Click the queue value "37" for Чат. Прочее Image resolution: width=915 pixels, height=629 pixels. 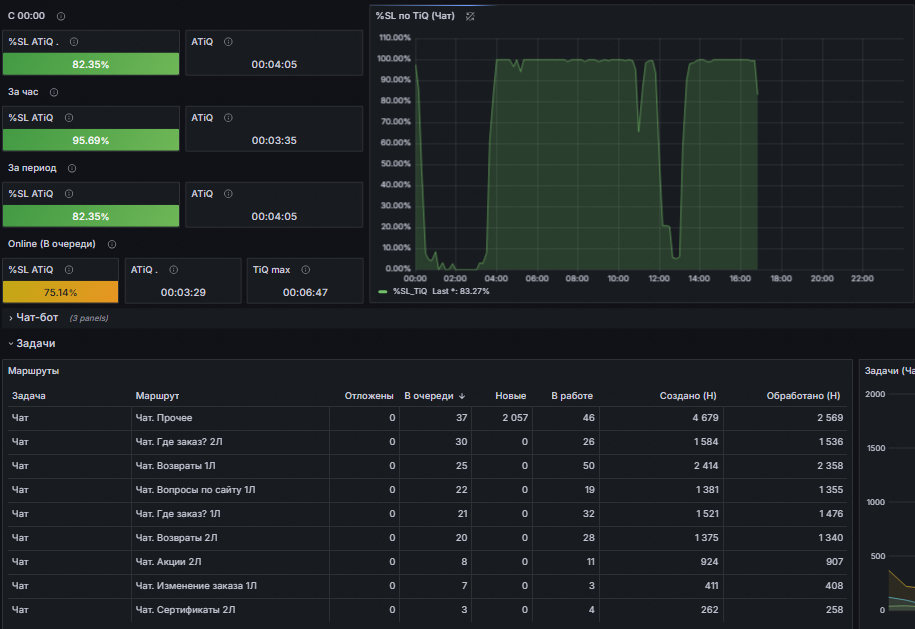[x=462, y=418]
